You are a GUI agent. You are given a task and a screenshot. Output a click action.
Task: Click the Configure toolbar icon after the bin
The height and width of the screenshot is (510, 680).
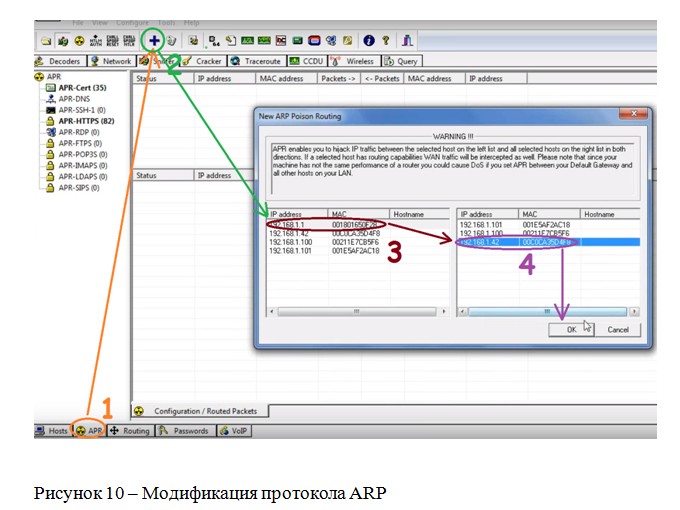coord(193,41)
